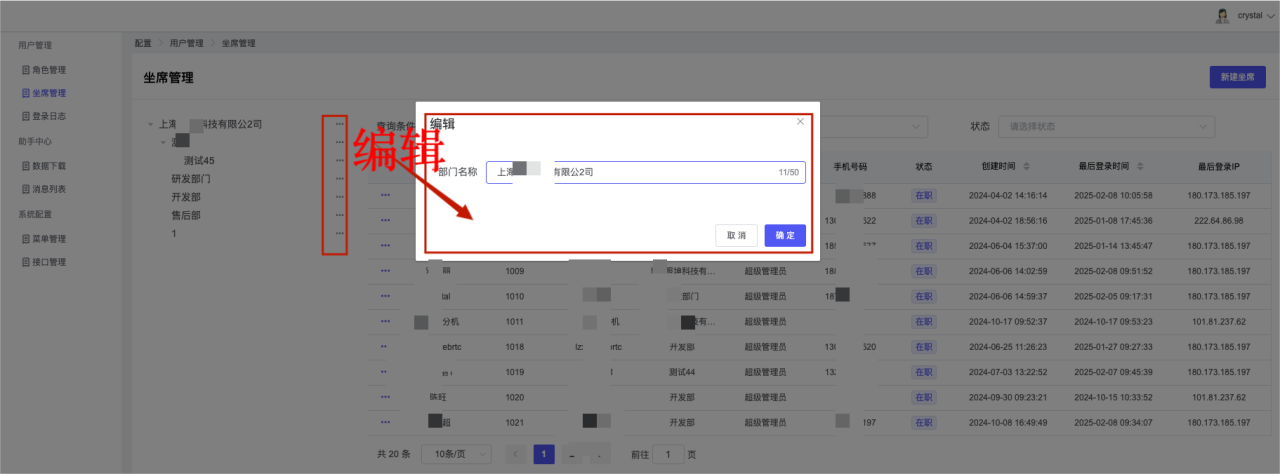This screenshot has height=474, width=1280.
Task: Click the 登录日志 sidebar icon
Action: point(26,116)
